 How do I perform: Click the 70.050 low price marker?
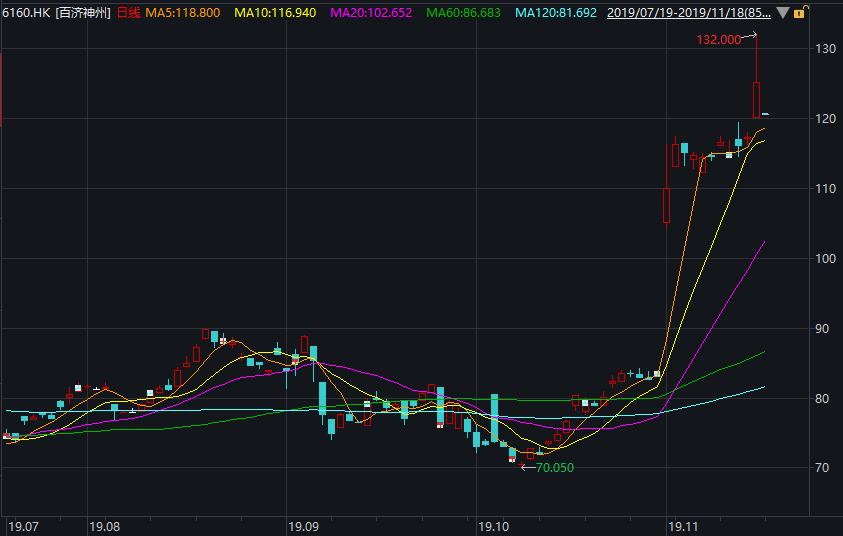(x=555, y=468)
